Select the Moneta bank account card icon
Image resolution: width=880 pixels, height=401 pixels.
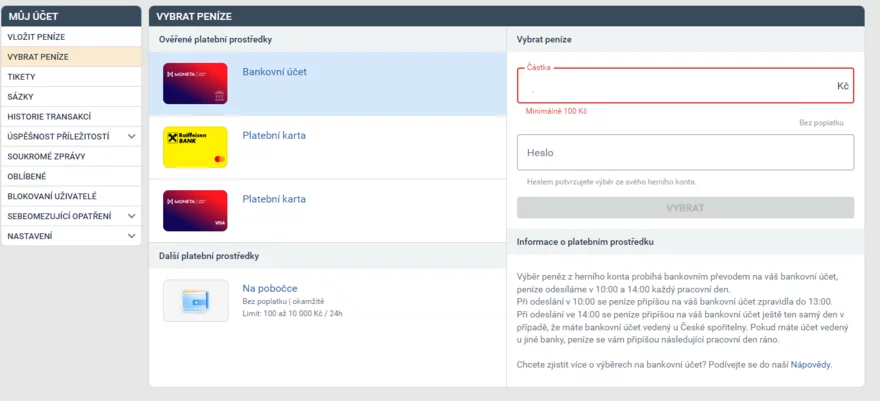(x=195, y=84)
